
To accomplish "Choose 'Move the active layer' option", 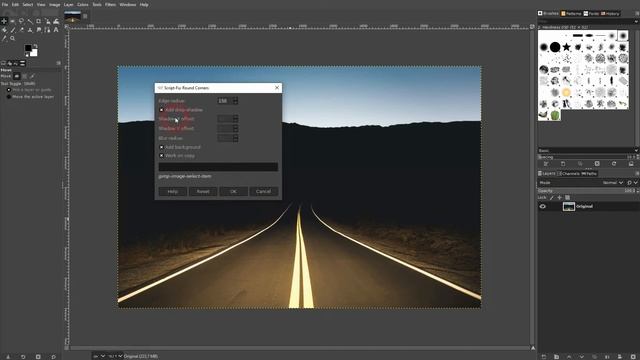I will [30, 97].
